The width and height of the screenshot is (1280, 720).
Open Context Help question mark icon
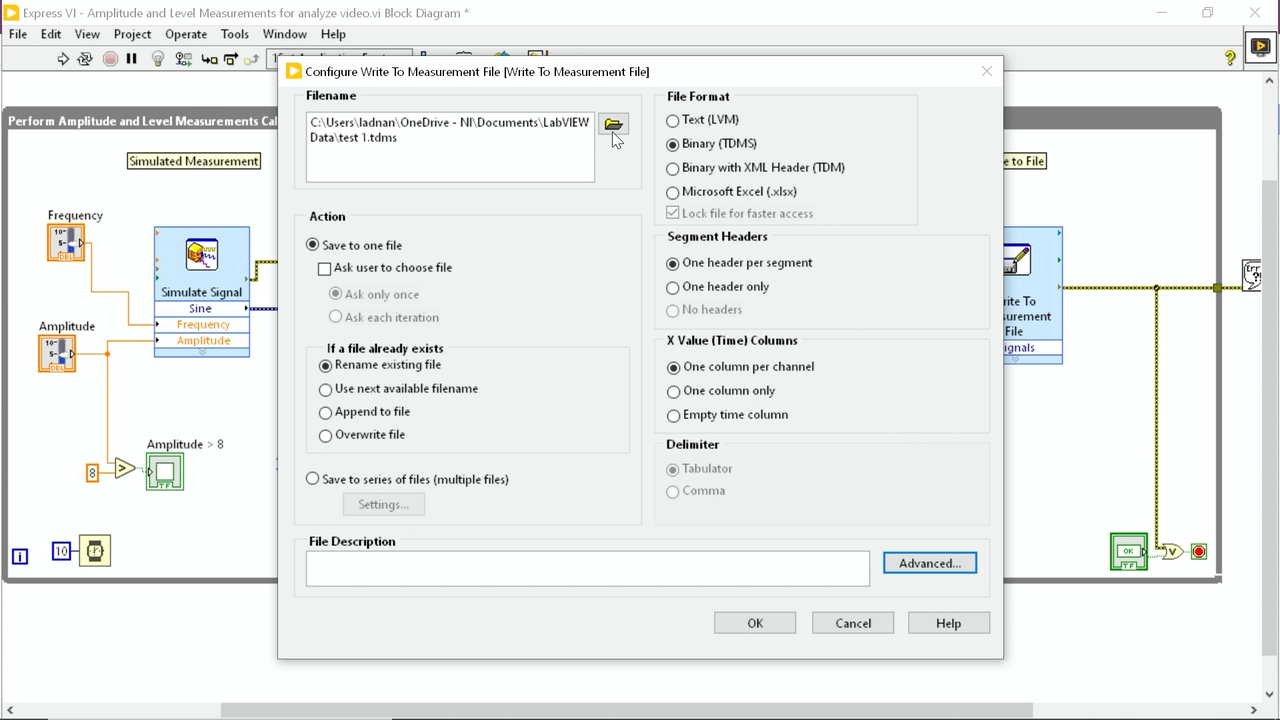[x=1230, y=59]
